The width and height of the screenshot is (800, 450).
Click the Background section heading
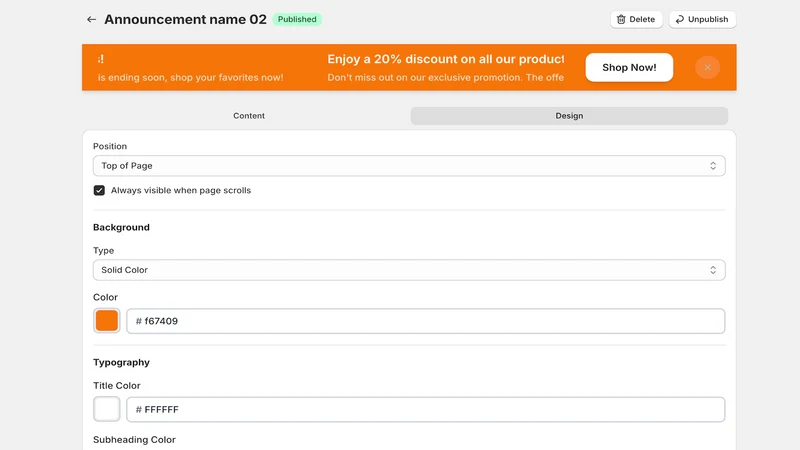121,228
